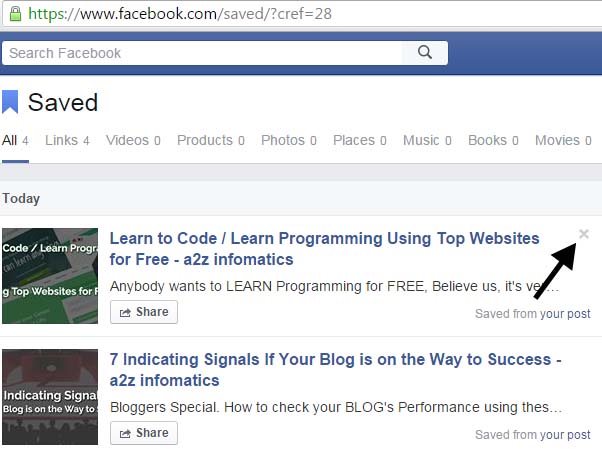Share the 7 Indicating Signals post

(144, 433)
